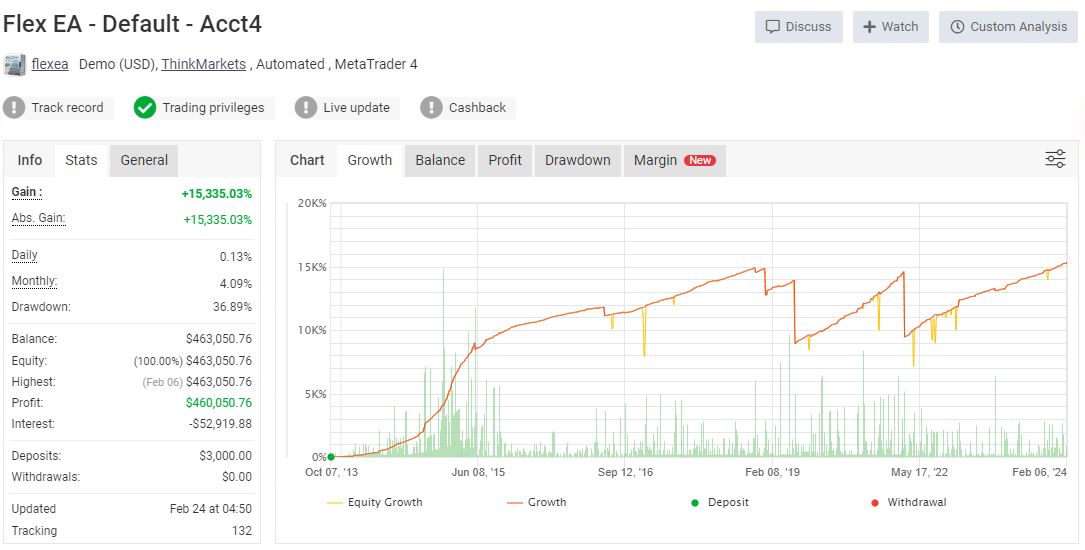1085x550 pixels.
Task: Click the Trading privileges green checkmark icon
Action: click(x=145, y=107)
